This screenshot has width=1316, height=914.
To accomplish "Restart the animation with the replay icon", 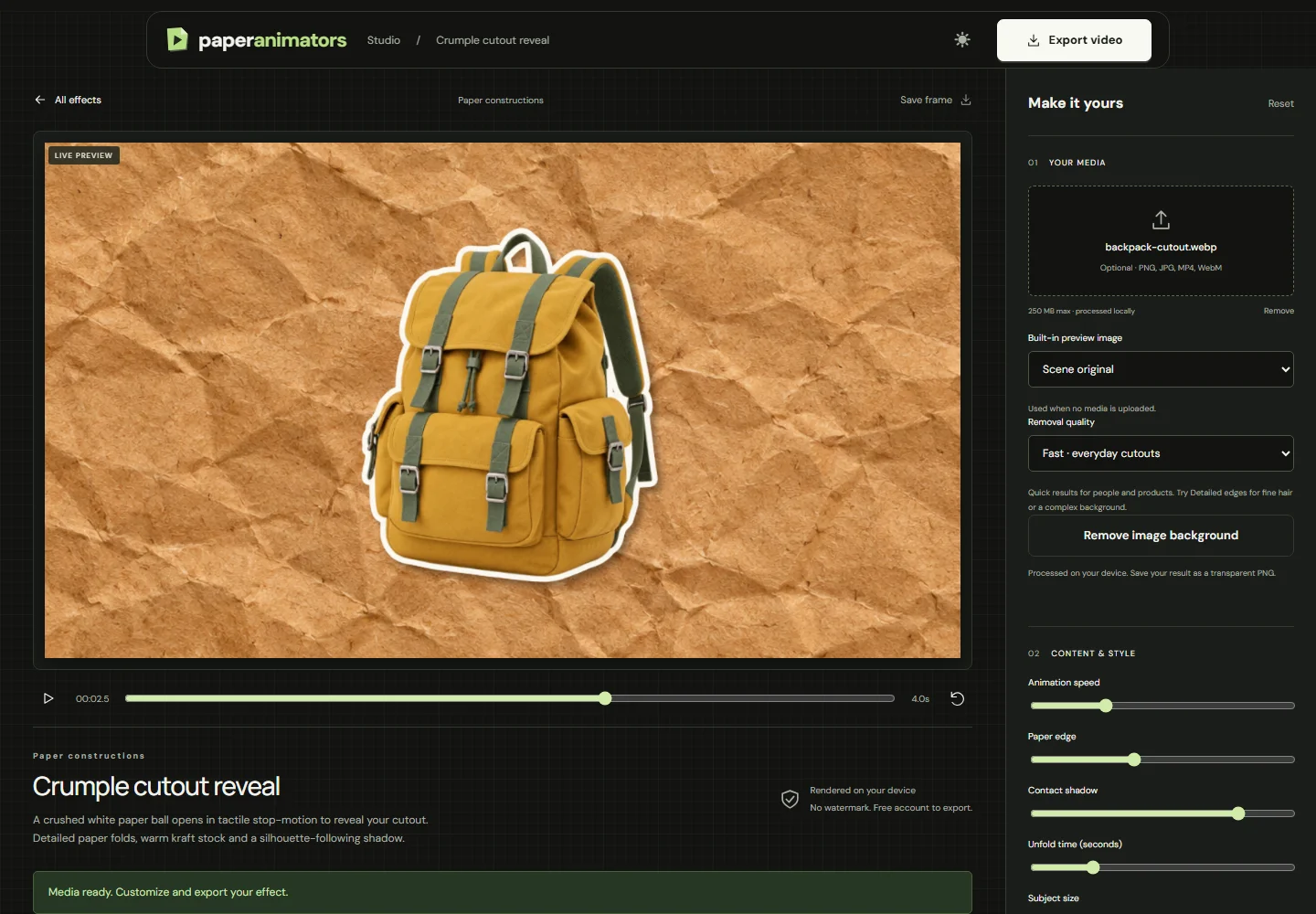I will coord(957,698).
